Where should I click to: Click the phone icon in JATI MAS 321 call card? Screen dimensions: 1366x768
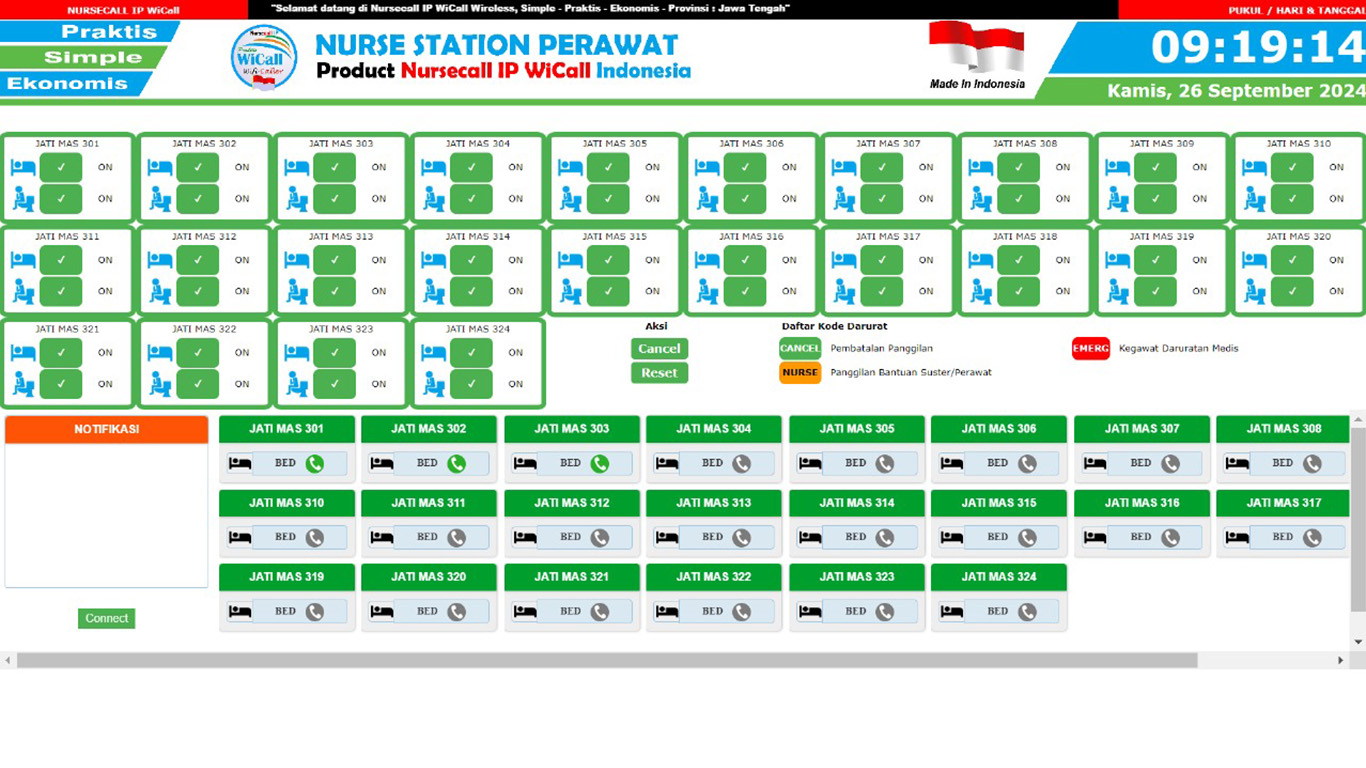point(600,612)
